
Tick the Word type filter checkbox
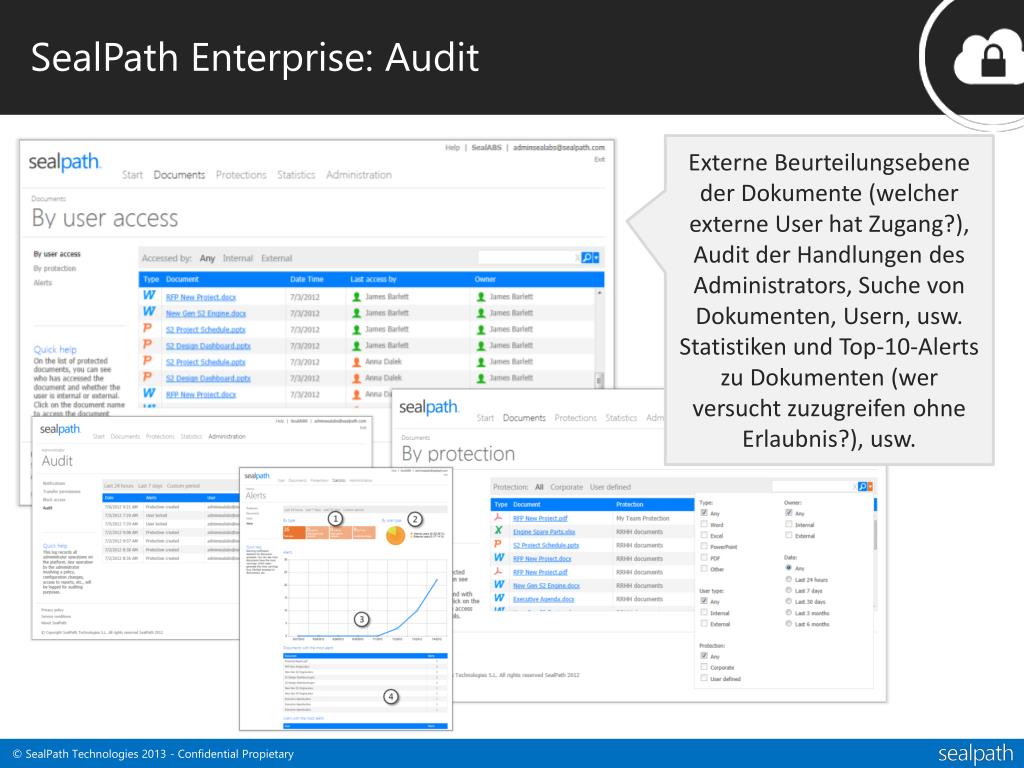tap(704, 524)
